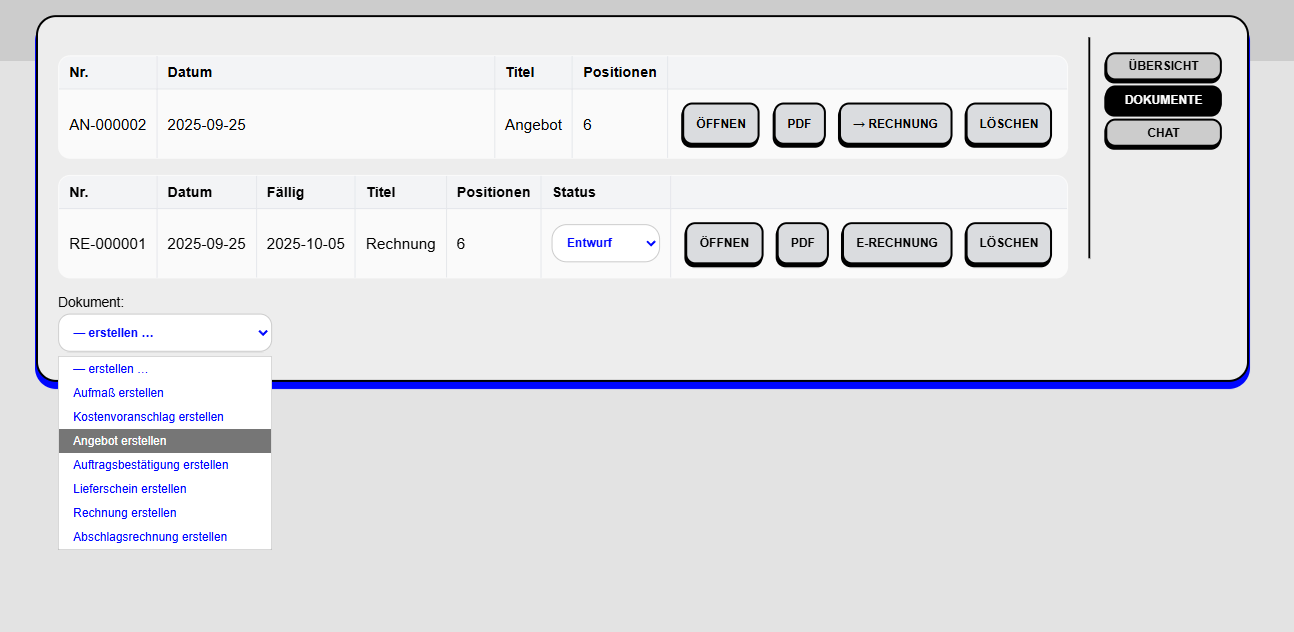
Task: Download PDF for Angebot AN-000002
Action: tap(799, 124)
